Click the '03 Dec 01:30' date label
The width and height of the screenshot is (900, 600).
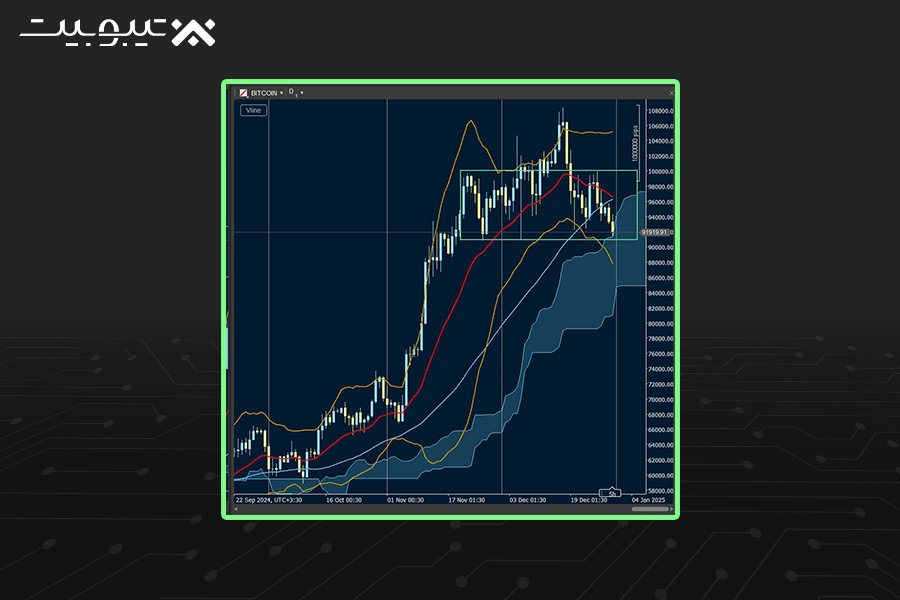527,500
